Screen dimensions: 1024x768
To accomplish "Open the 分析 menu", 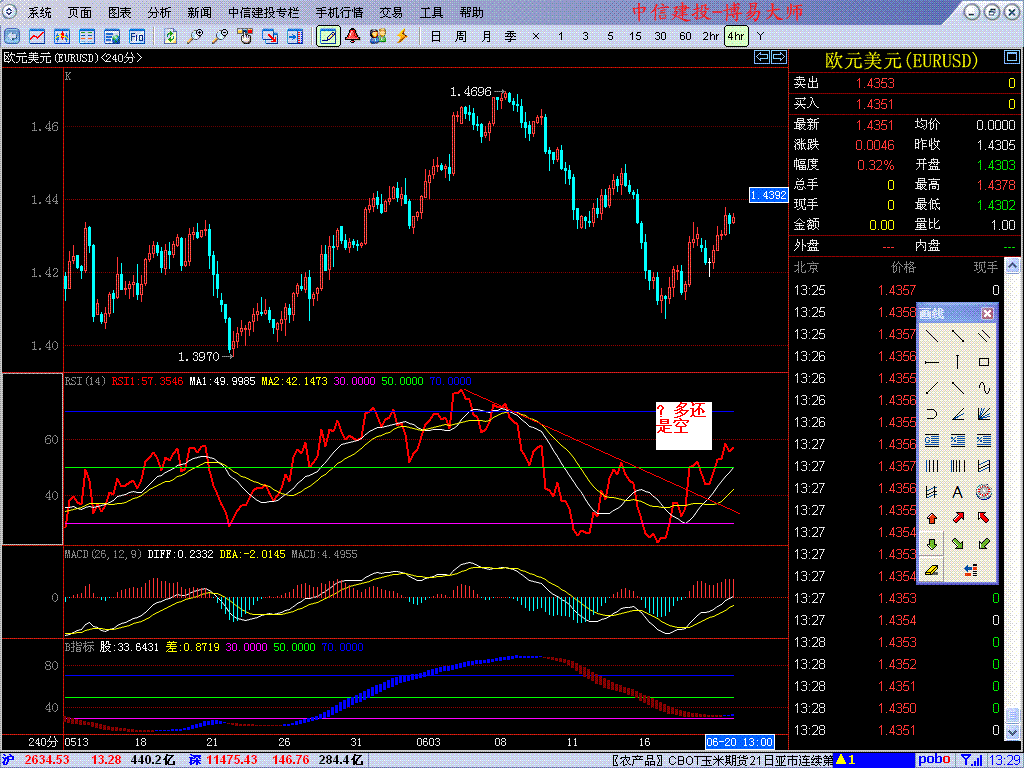I will 160,13.
